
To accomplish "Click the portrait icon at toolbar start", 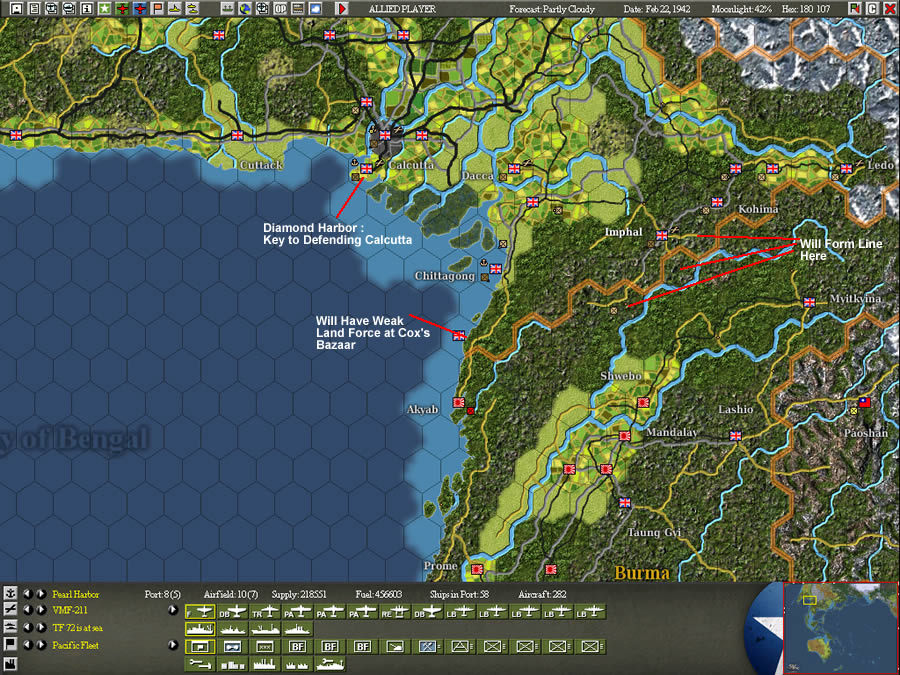I will point(16,9).
